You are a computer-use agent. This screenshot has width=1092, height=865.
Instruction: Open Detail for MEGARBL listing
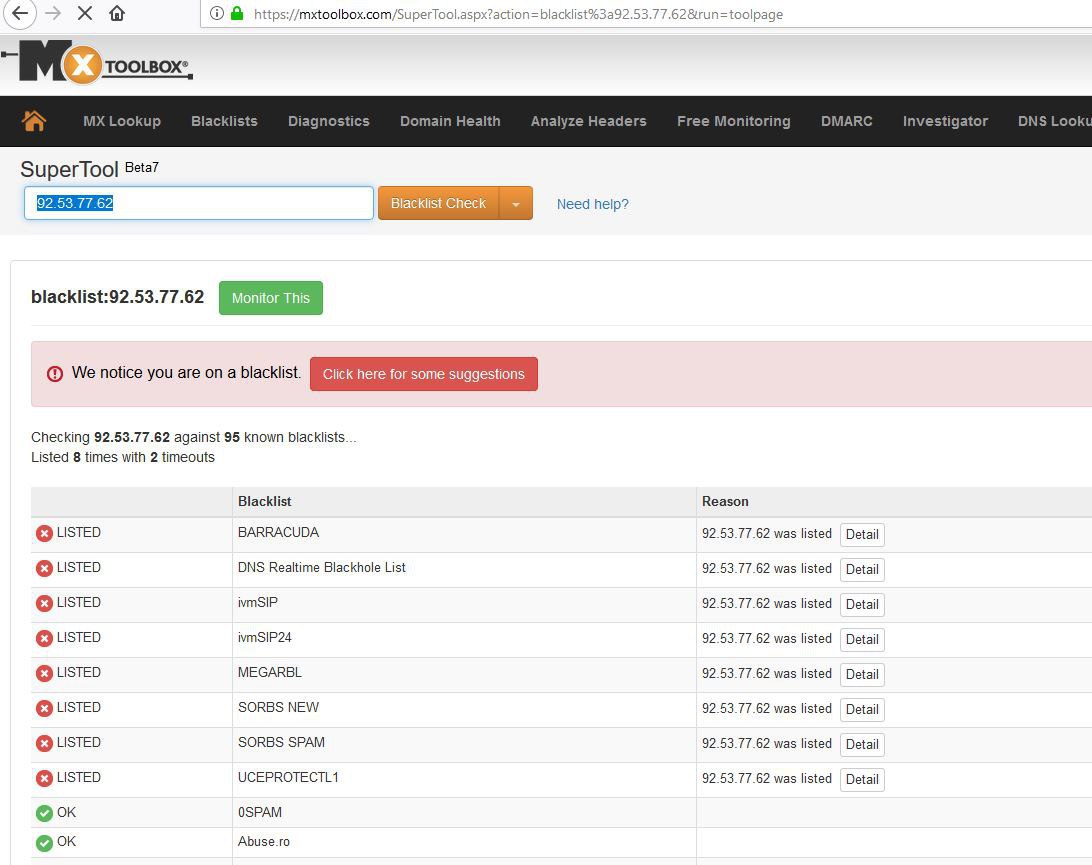pos(862,674)
